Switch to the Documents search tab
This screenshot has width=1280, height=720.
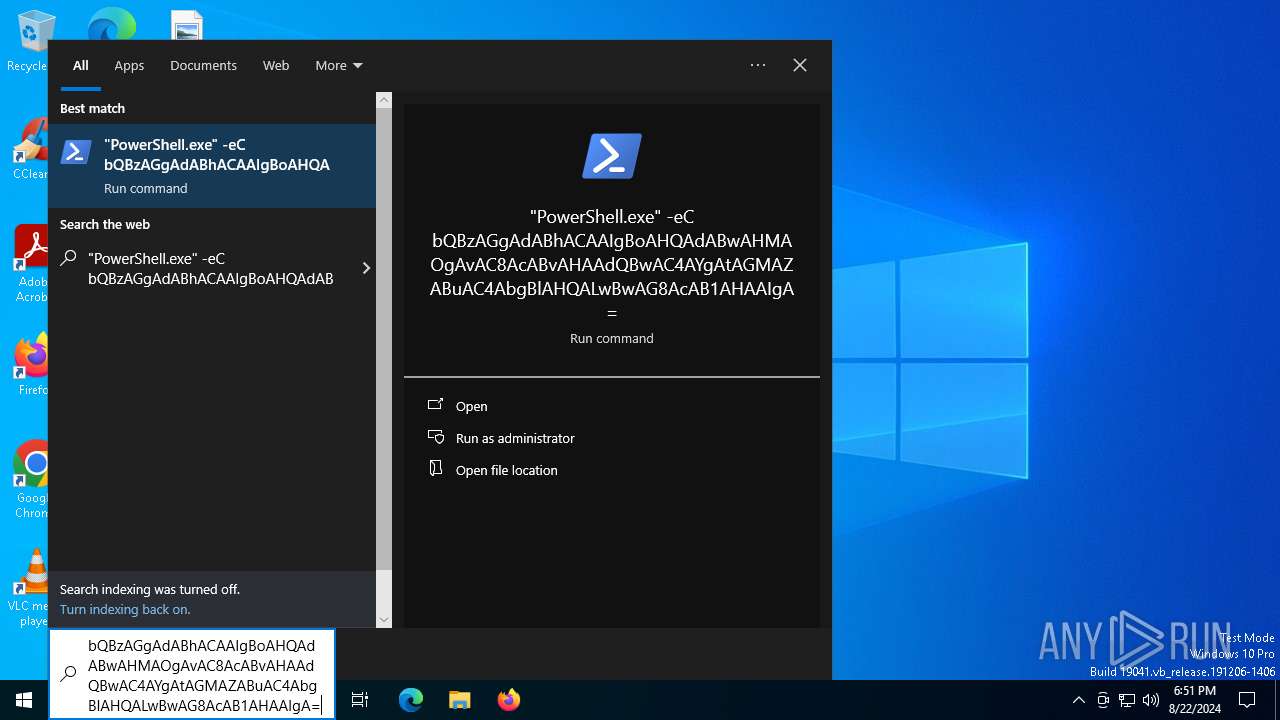coord(203,65)
